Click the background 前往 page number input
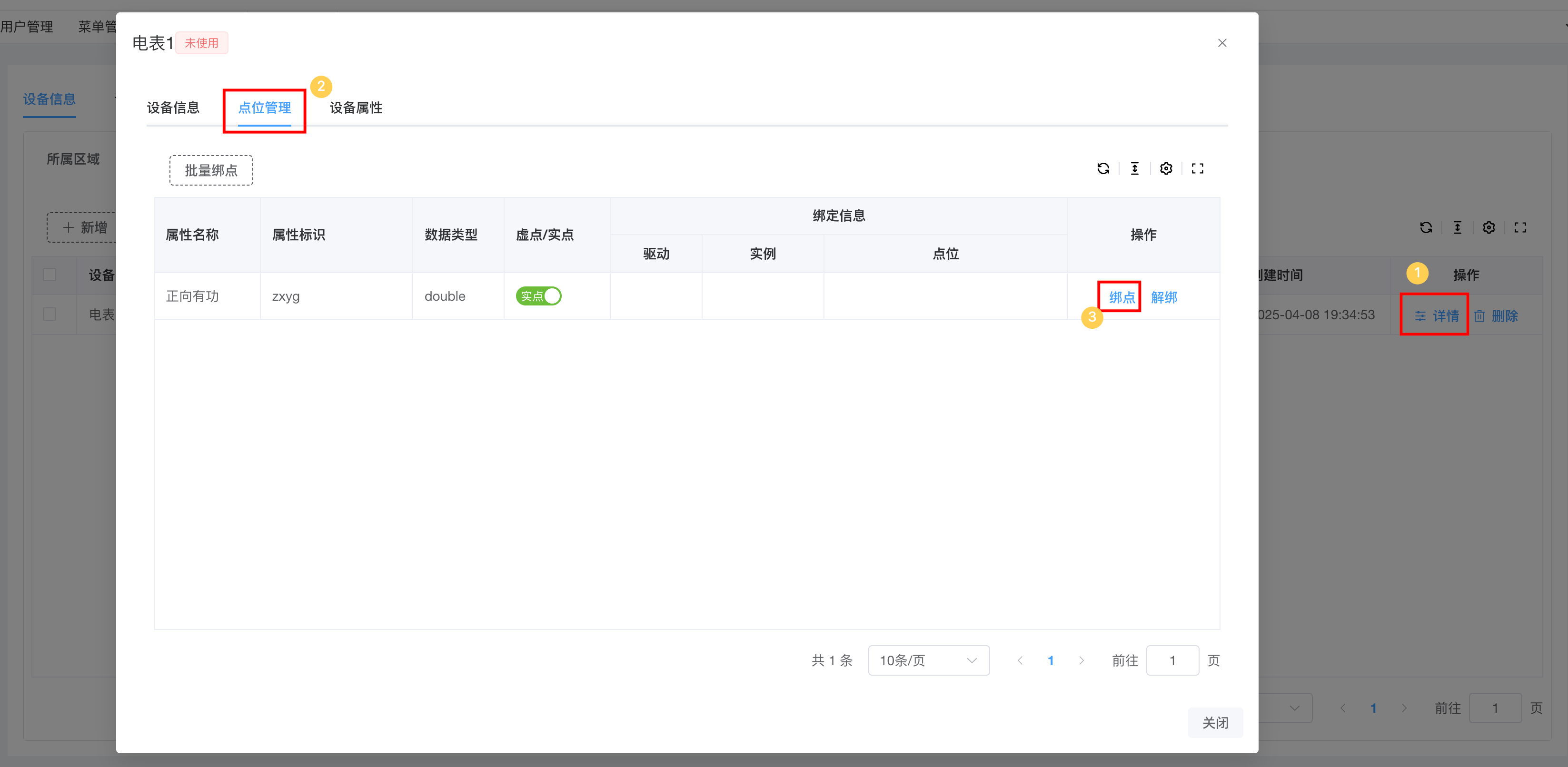Image resolution: width=1568 pixels, height=767 pixels. pos(1495,708)
